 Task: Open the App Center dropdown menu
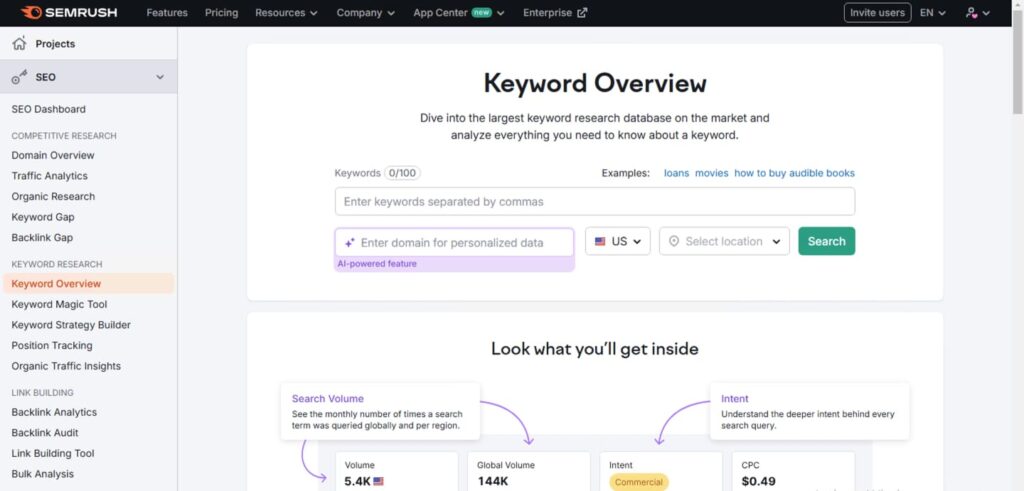tap(459, 12)
